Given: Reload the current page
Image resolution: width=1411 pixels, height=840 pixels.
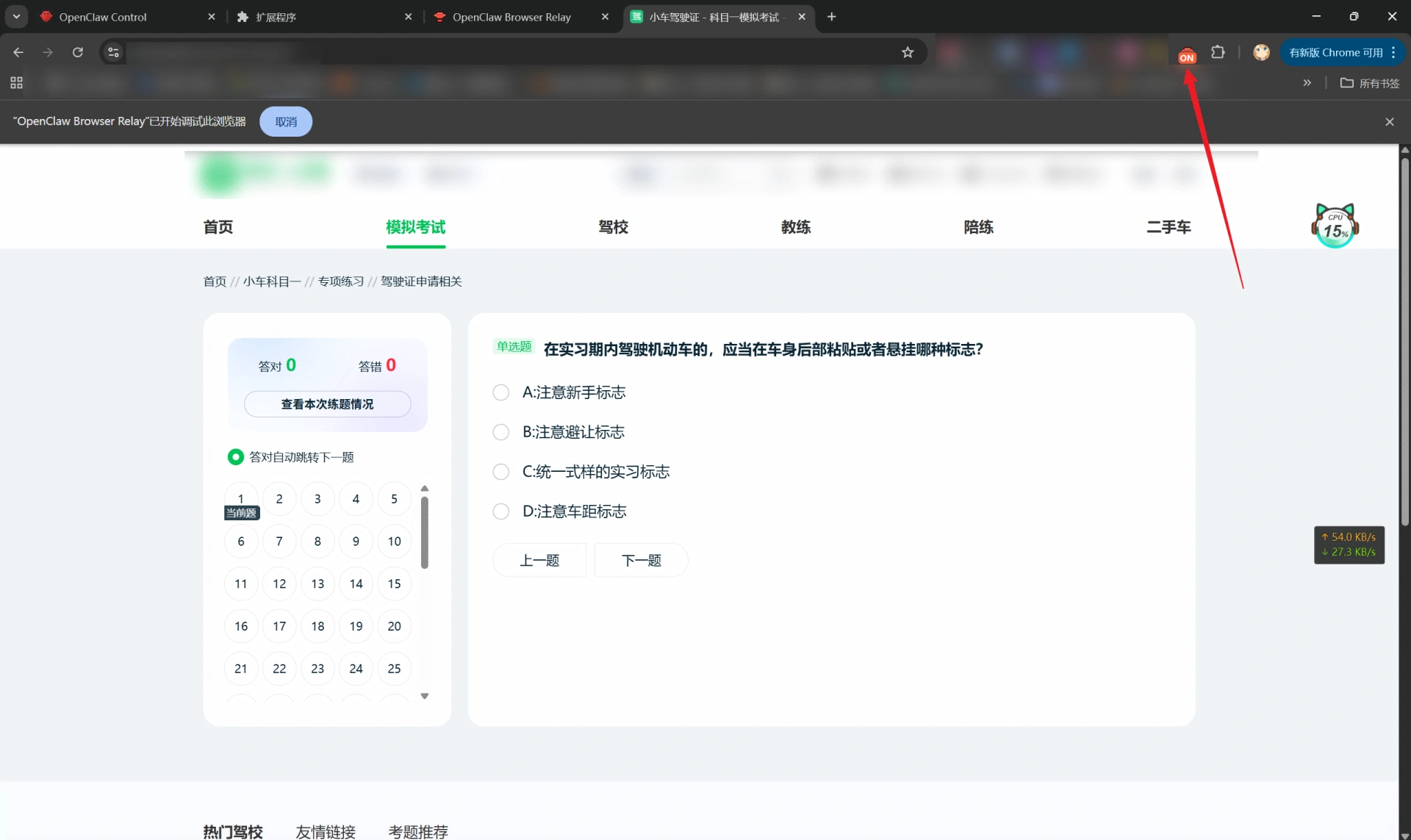Looking at the screenshot, I should 77,52.
